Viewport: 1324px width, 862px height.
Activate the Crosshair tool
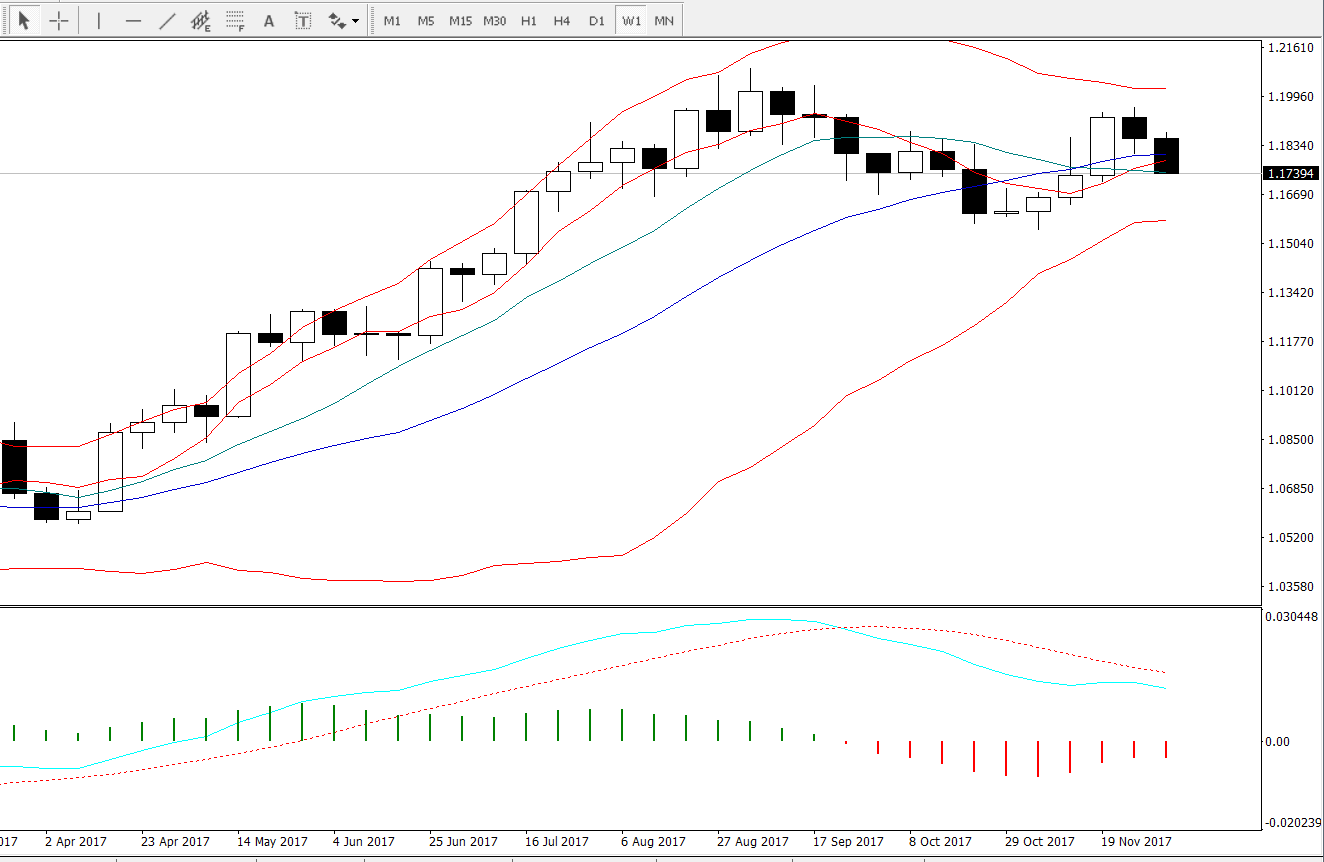(x=59, y=20)
